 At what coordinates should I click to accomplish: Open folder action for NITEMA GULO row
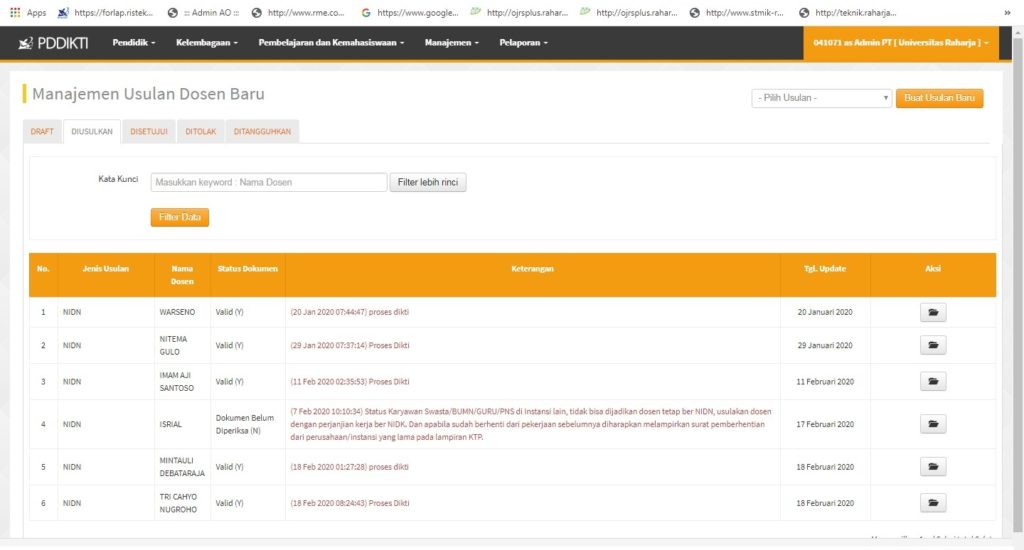point(933,345)
